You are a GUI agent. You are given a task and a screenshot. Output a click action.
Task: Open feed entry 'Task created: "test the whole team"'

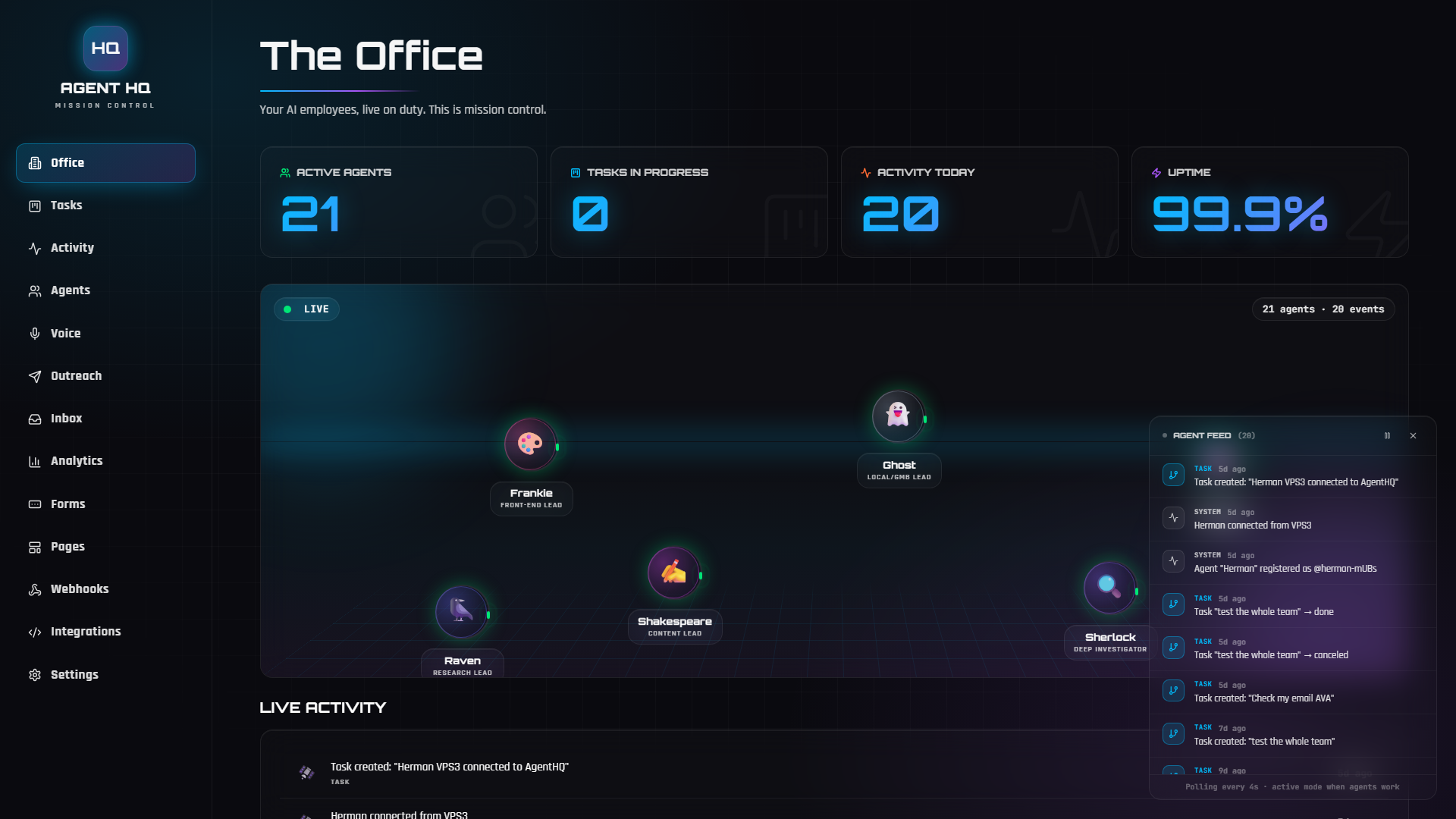(x=1293, y=736)
